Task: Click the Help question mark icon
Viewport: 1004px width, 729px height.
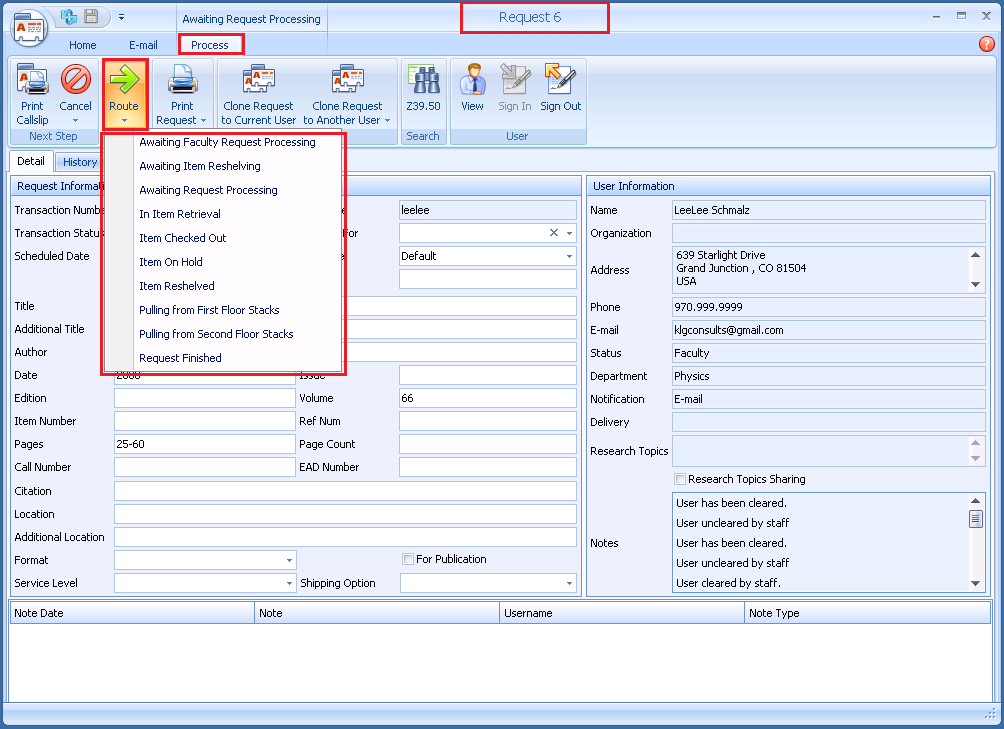Action: click(x=986, y=44)
